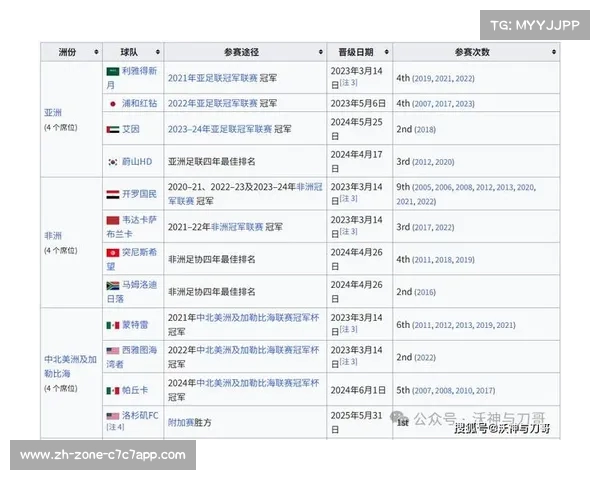Open the 浦和红钻 team link
The width and height of the screenshot is (600, 480).
[x=139, y=103]
